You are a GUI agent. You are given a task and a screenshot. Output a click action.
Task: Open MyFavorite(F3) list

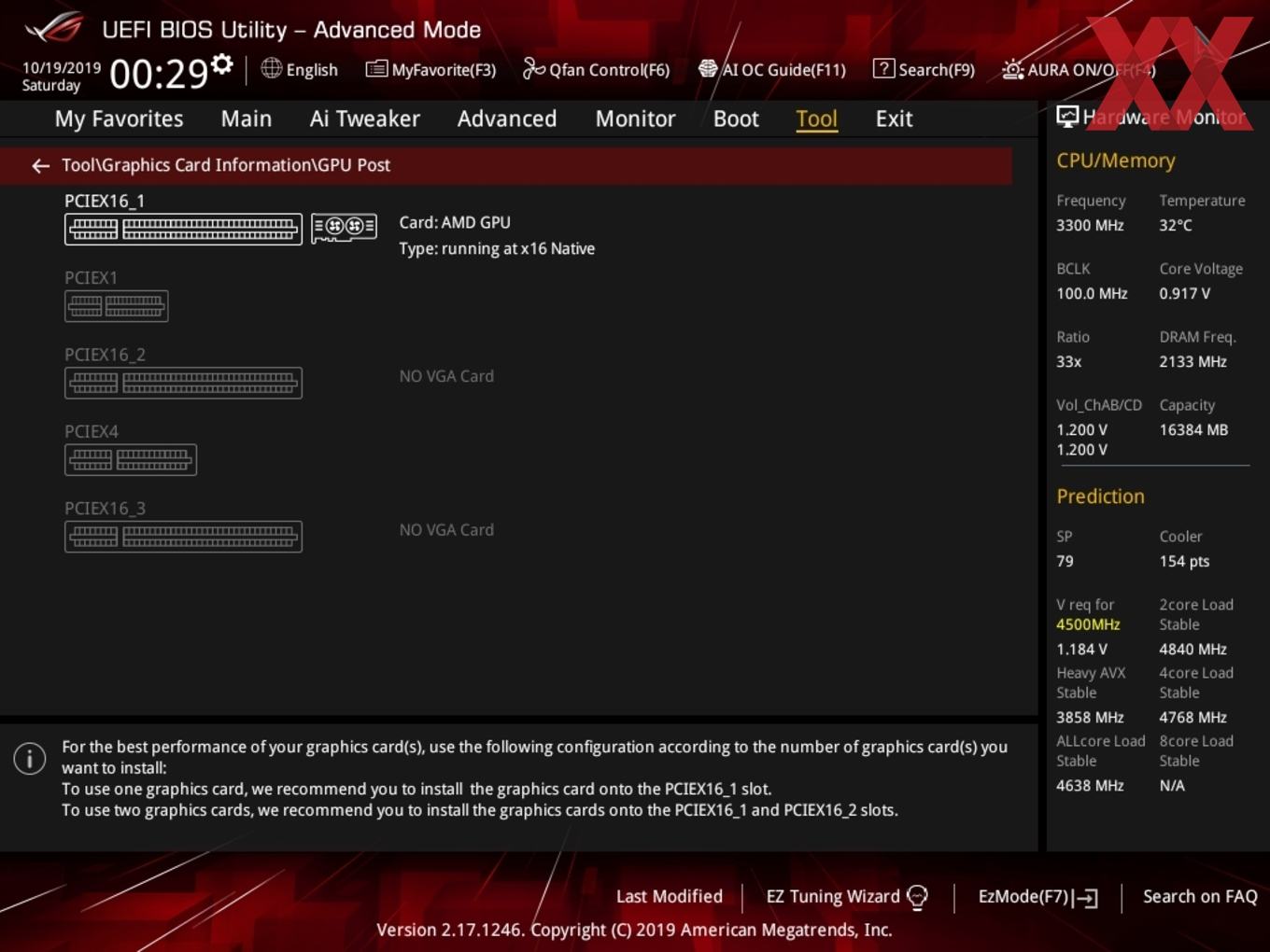pos(431,69)
